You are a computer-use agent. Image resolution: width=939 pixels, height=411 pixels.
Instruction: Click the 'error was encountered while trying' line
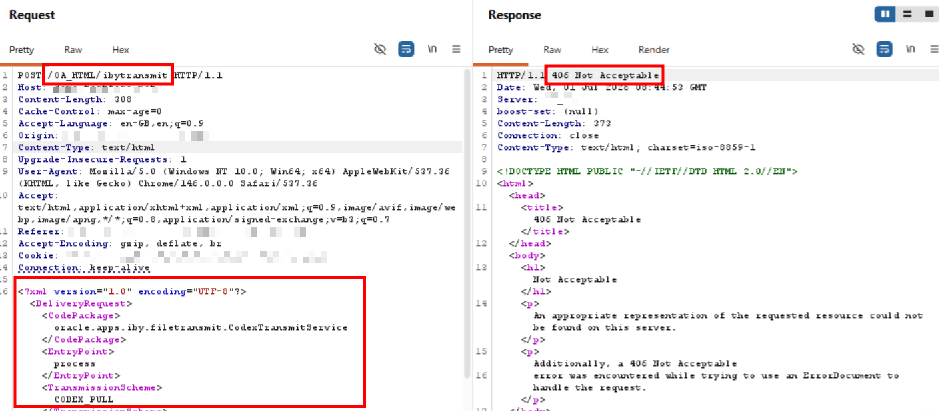[x=716, y=375]
